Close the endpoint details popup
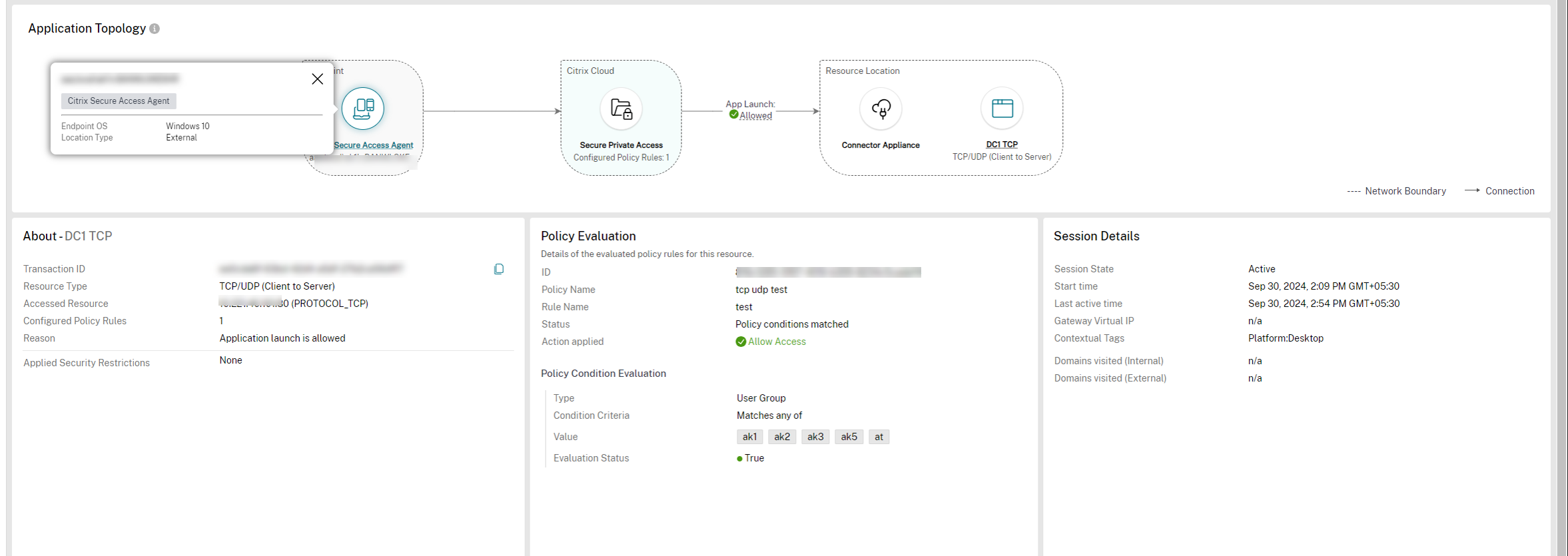 click(318, 79)
